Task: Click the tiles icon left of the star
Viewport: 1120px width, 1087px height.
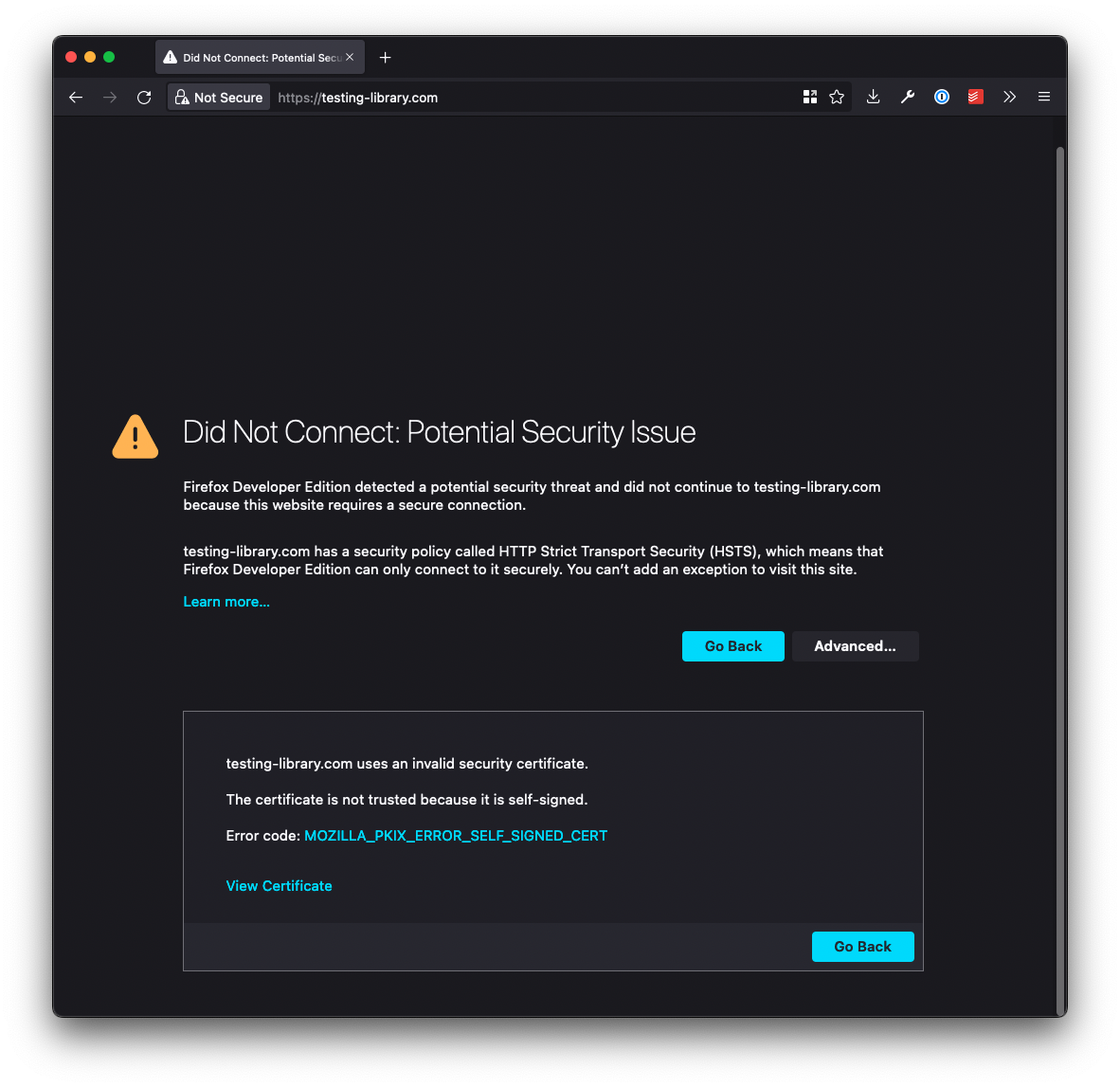Action: pos(810,97)
